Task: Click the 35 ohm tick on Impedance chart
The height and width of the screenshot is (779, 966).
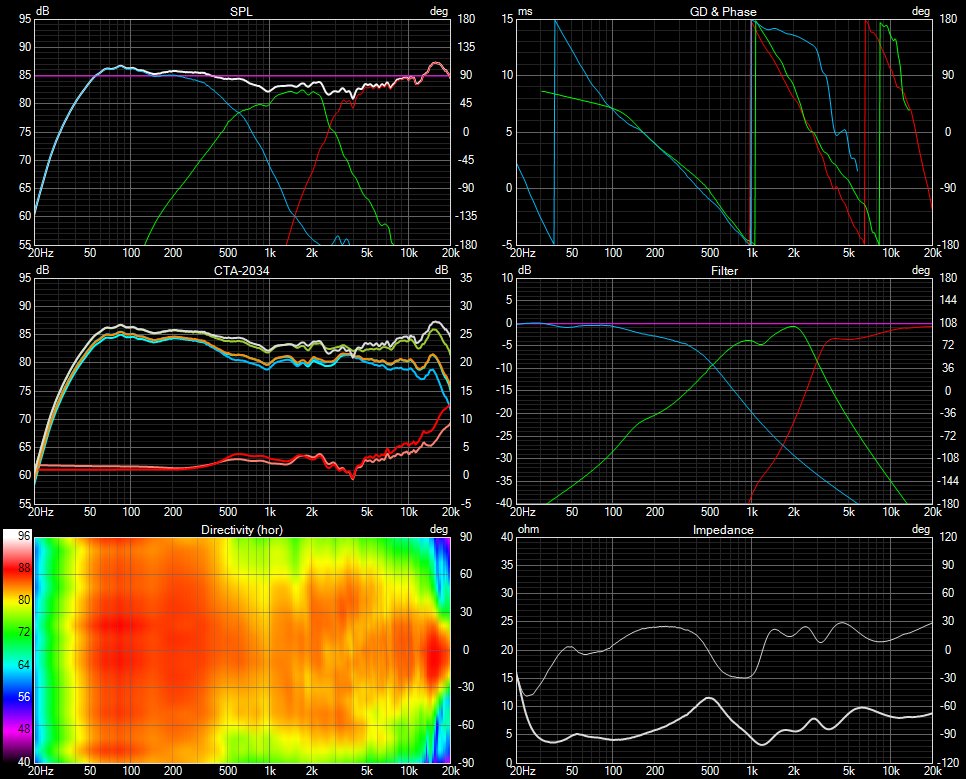Action: pyautogui.click(x=507, y=565)
